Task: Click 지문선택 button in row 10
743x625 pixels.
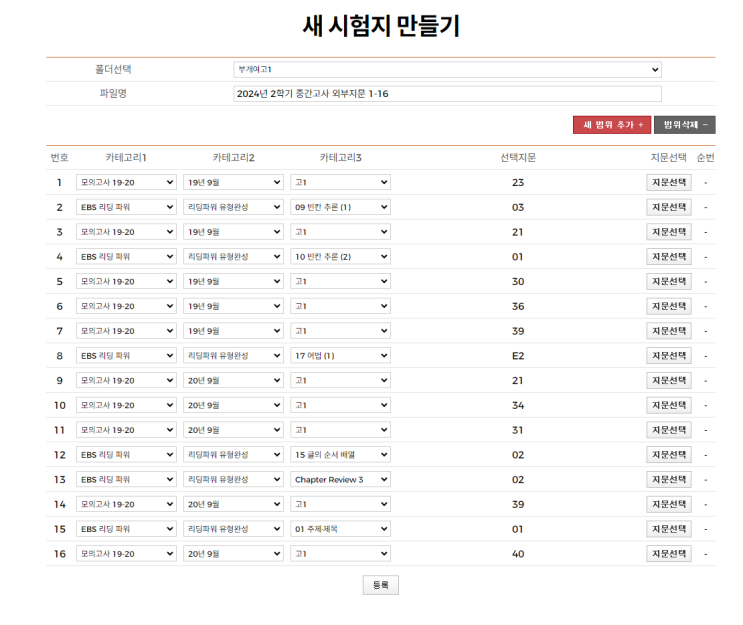Action: 669,405
